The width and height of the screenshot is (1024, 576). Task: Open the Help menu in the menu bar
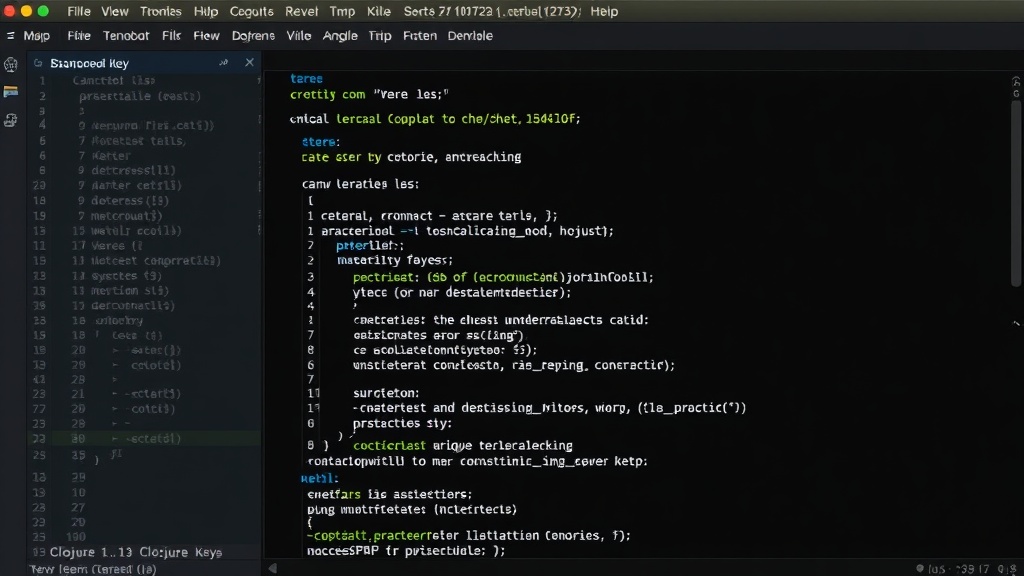coord(604,11)
